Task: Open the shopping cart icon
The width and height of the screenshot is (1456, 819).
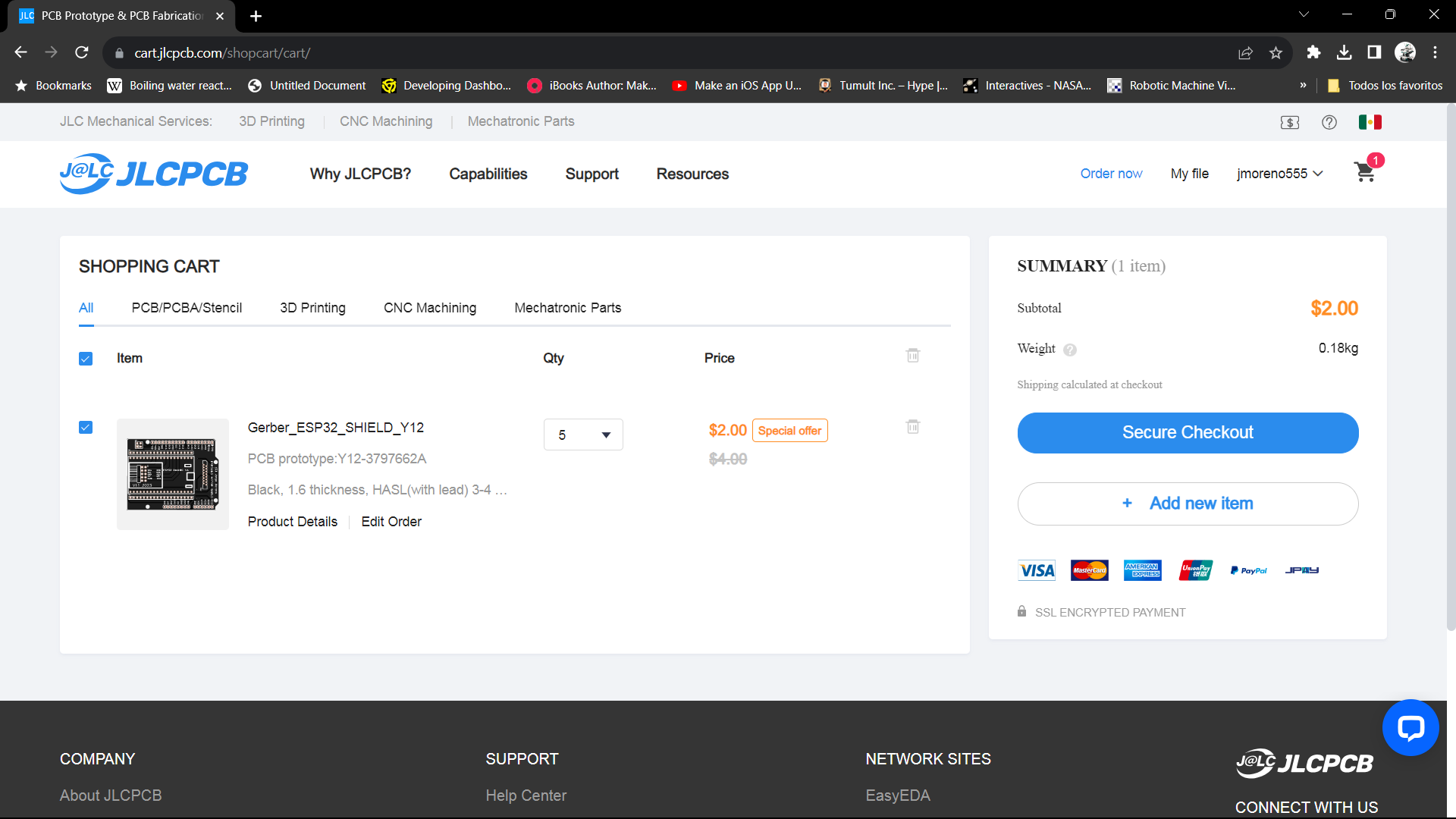Action: coord(1364,173)
